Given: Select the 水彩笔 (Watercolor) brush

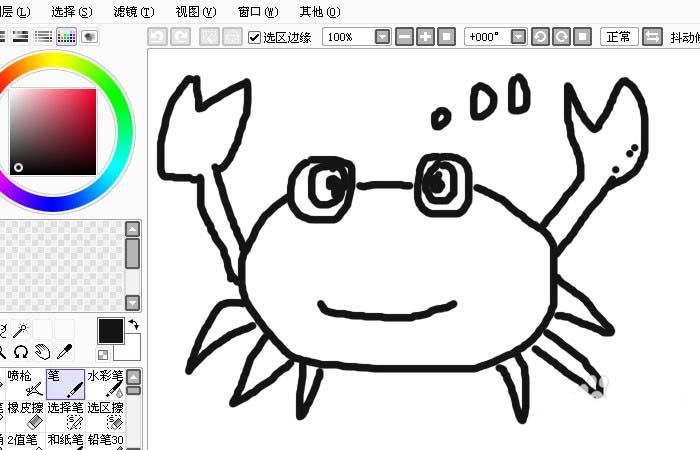Looking at the screenshot, I should click(105, 384).
